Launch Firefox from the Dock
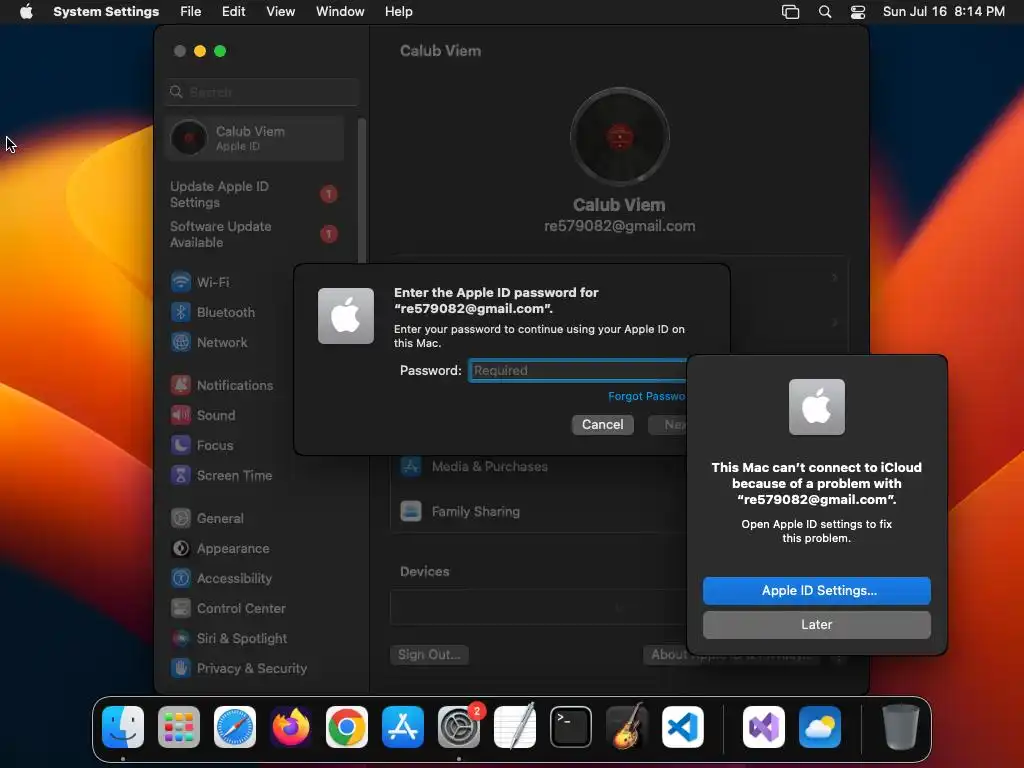Screen dimensions: 1024x768 [291, 727]
